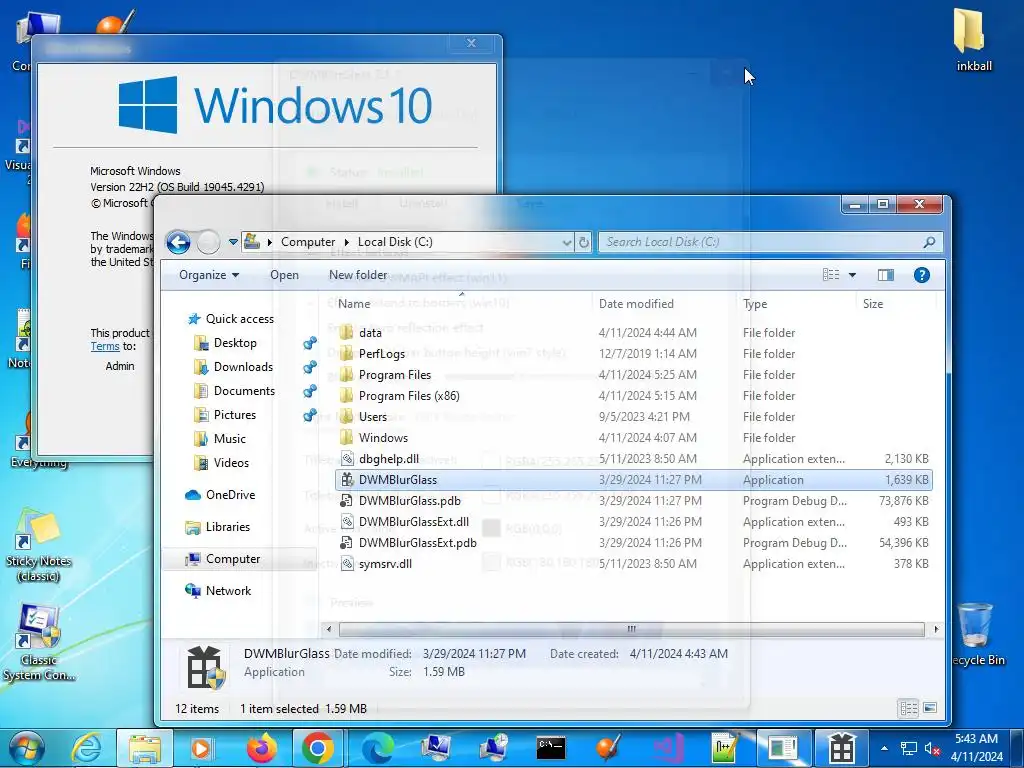The width and height of the screenshot is (1024, 768).
Task: Click the blue Help icon
Action: click(921, 275)
